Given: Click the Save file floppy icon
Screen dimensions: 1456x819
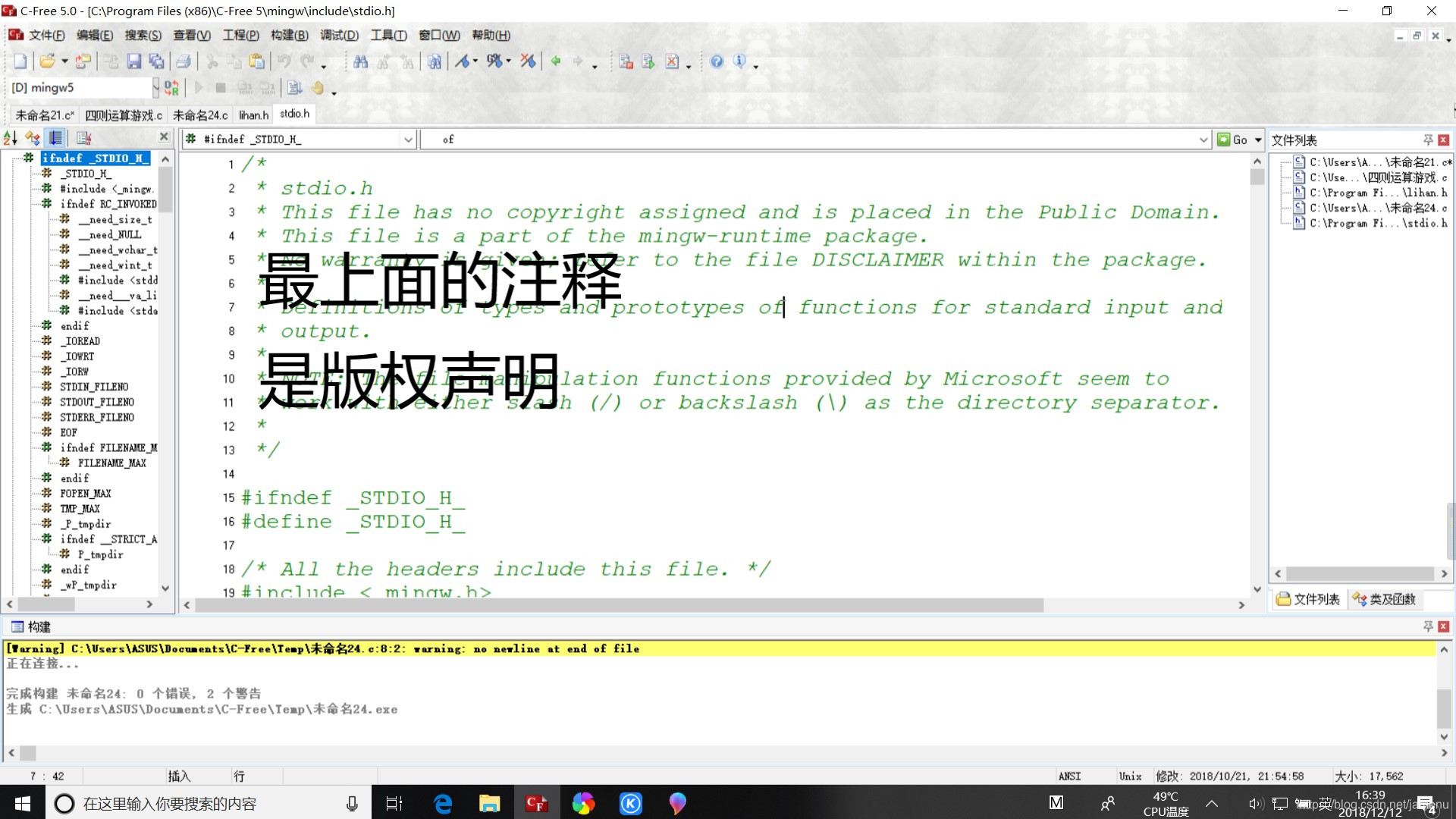Looking at the screenshot, I should (134, 61).
